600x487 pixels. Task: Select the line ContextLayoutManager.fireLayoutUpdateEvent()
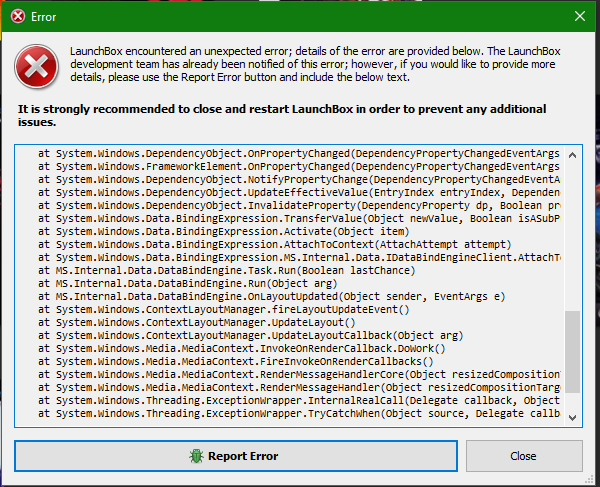(x=223, y=309)
